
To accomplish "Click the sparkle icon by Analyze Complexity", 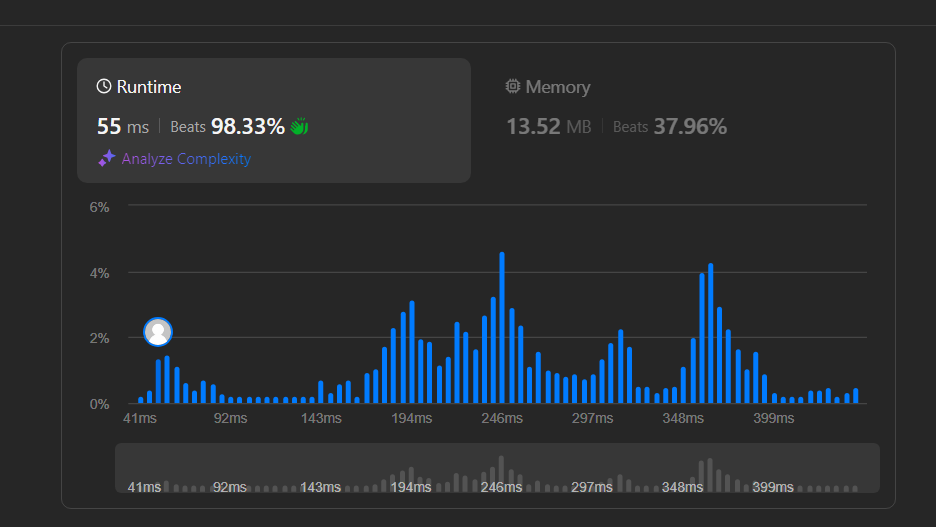I will pyautogui.click(x=107, y=159).
